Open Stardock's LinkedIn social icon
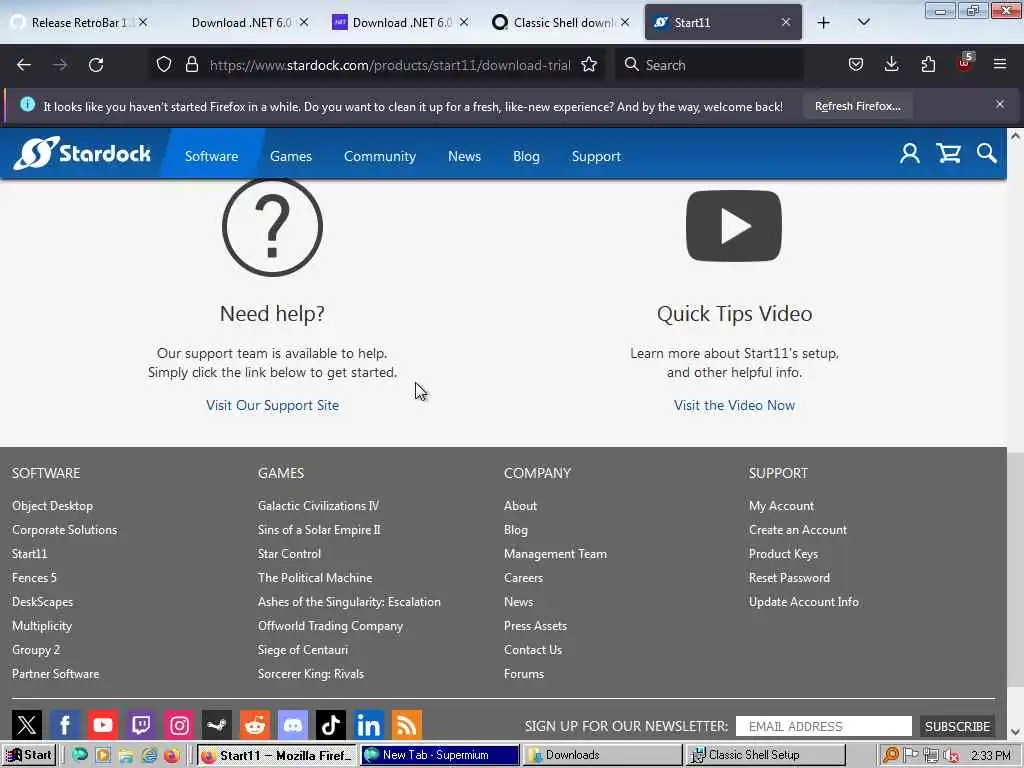Screen dimensions: 1024x768 368,725
